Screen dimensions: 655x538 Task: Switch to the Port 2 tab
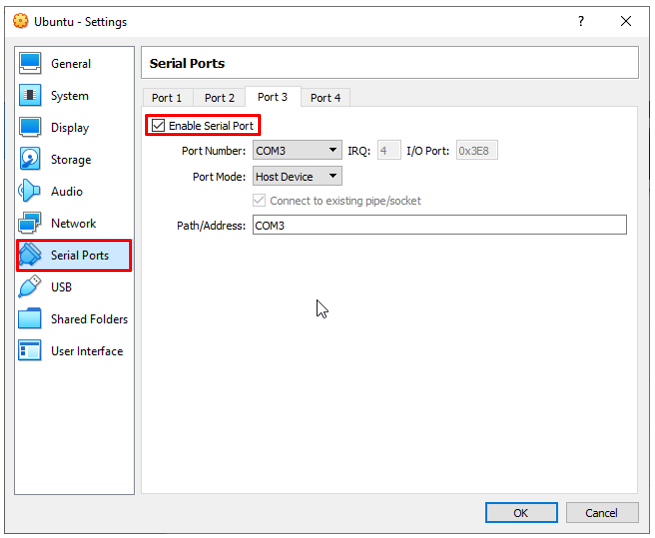220,98
